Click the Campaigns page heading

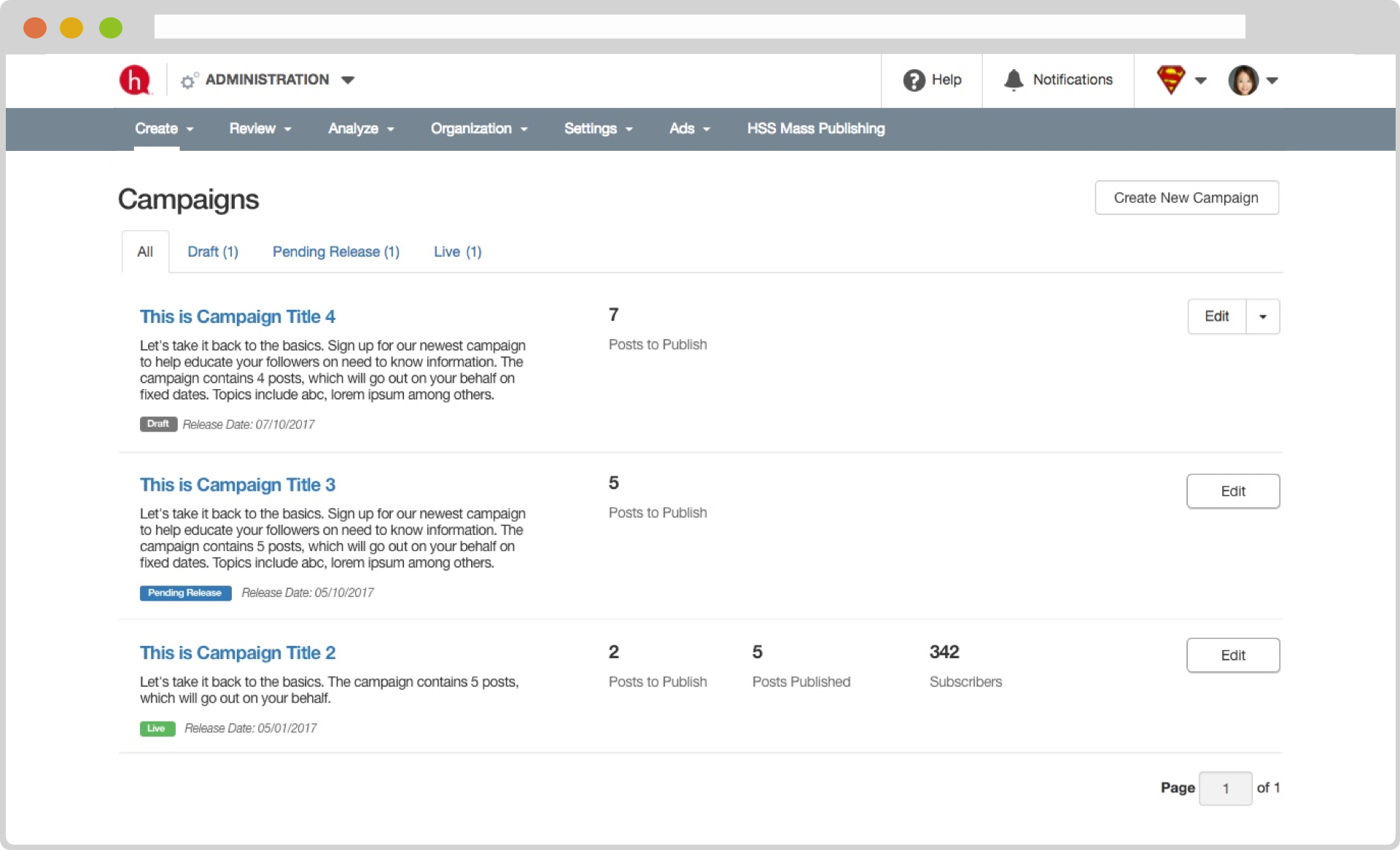coord(189,200)
